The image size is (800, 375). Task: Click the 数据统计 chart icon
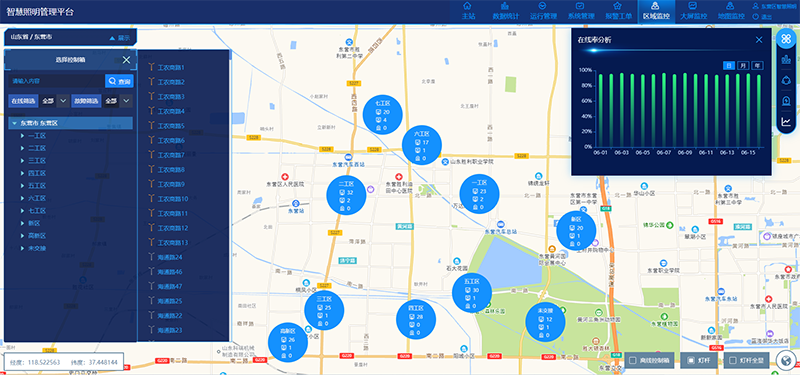tap(505, 6)
